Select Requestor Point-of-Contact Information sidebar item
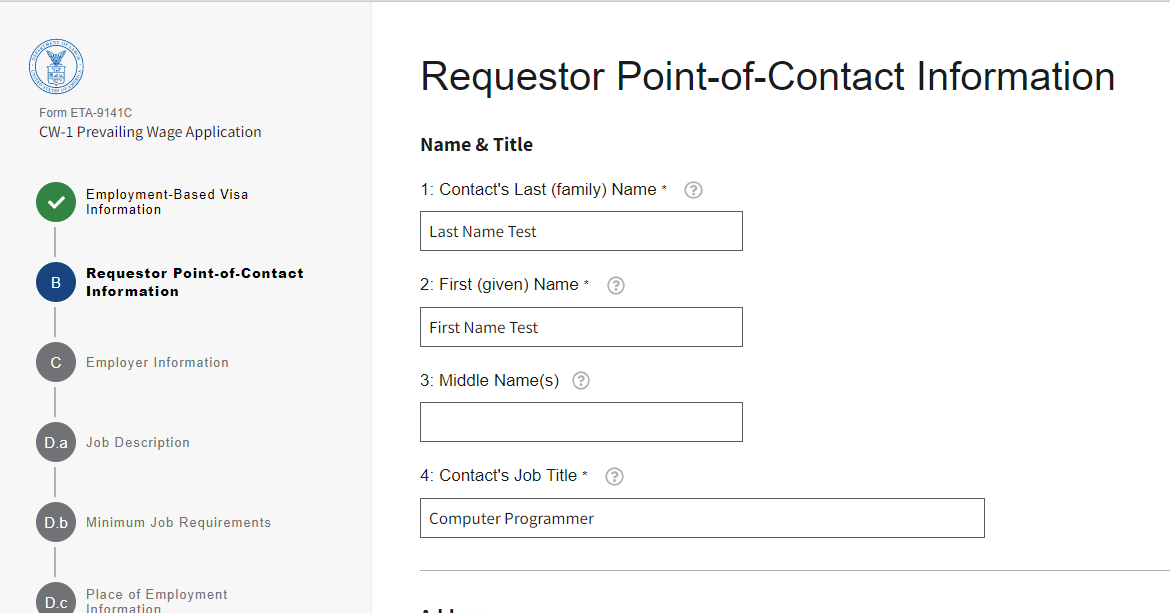Image resolution: width=1170 pixels, height=613 pixels. [x=194, y=282]
